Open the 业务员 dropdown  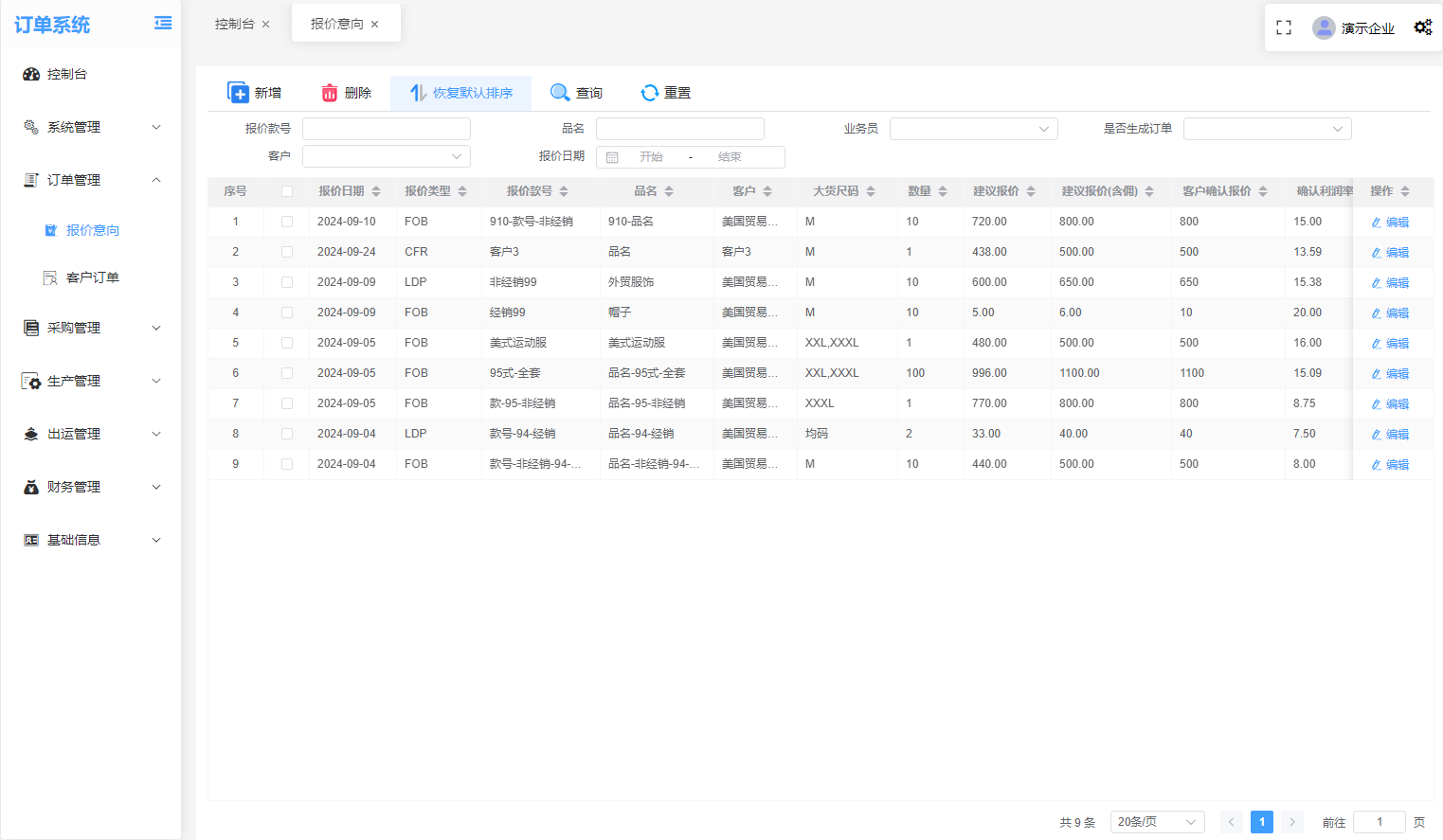click(973, 129)
